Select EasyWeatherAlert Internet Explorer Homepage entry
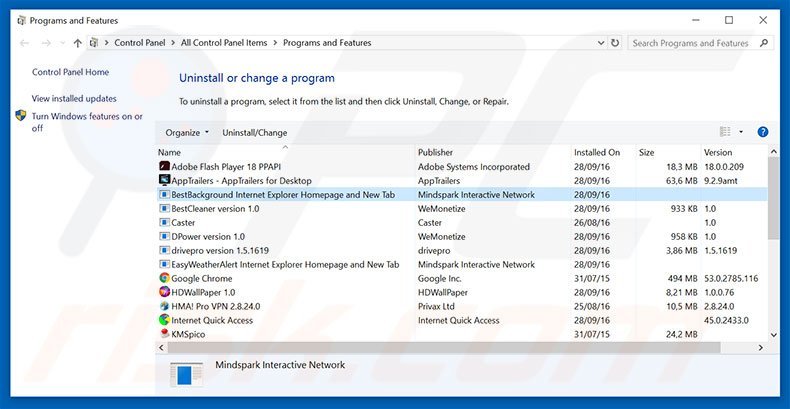This screenshot has width=790, height=409. [x=285, y=264]
